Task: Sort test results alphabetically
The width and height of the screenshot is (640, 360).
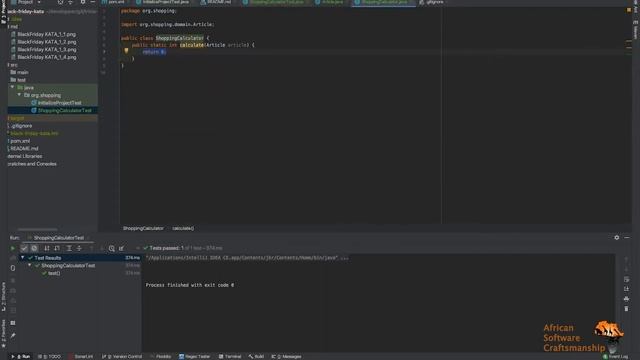Action: click(x=47, y=248)
